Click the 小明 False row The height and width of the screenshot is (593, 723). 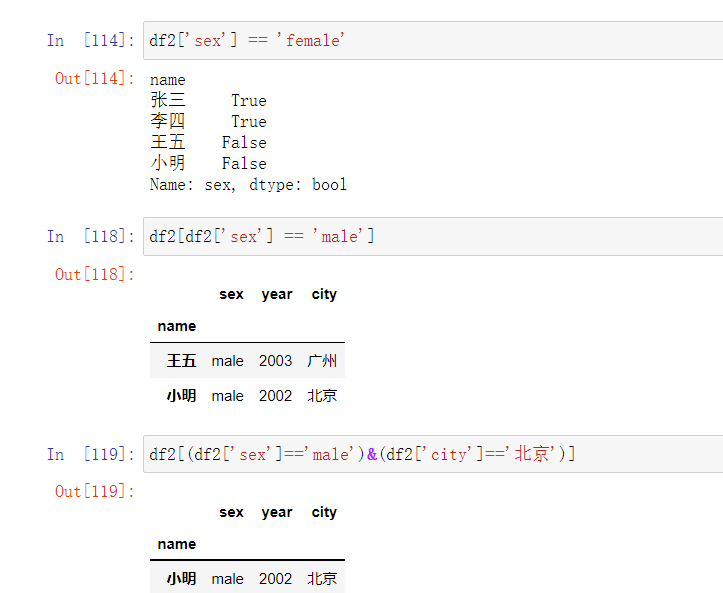pyautogui.click(x=208, y=163)
